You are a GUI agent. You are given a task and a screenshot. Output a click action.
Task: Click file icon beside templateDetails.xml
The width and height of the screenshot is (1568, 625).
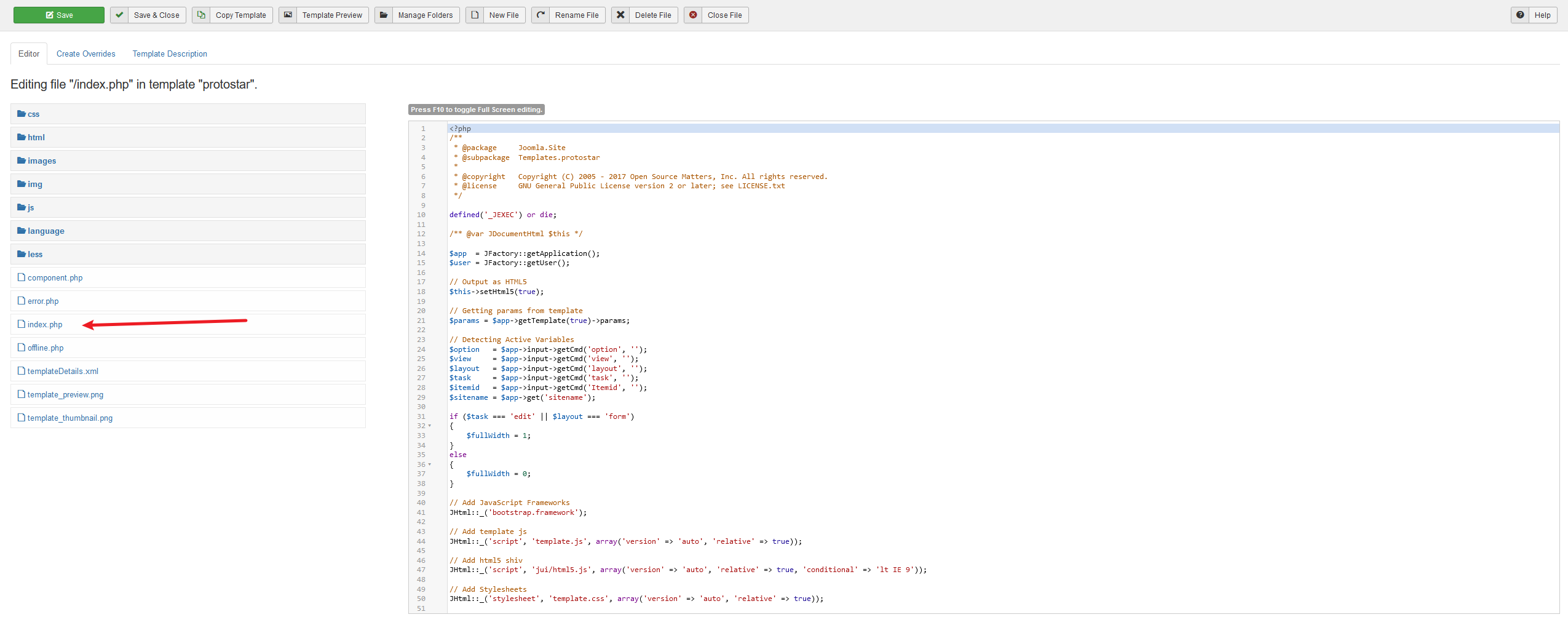[x=22, y=371]
